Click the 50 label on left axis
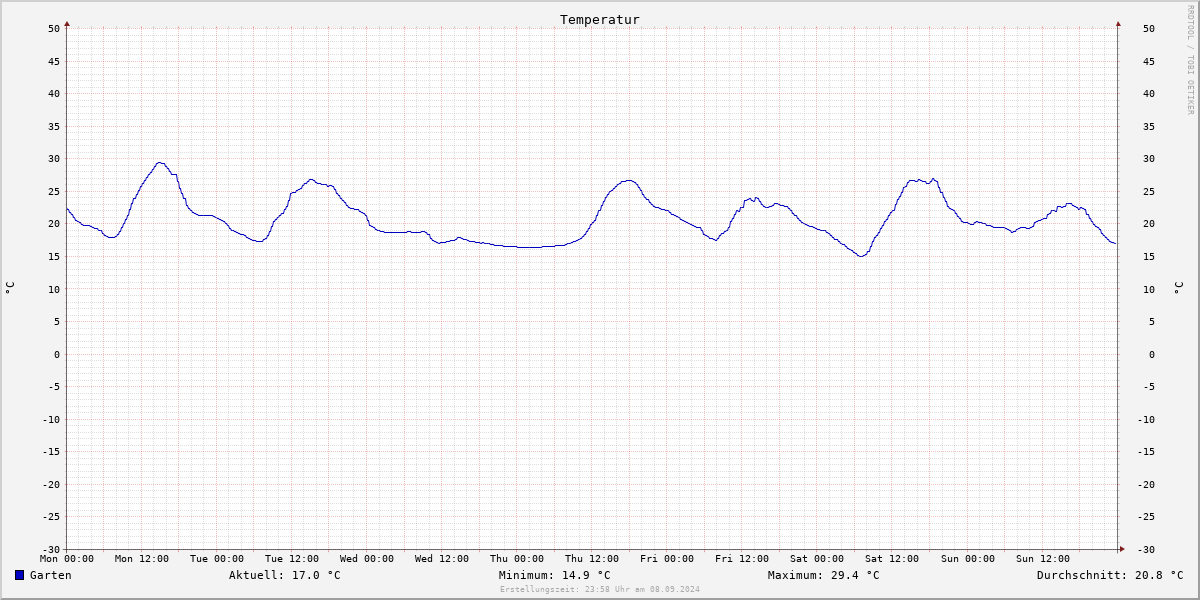Viewport: 1200px width, 600px height. pyautogui.click(x=55, y=29)
